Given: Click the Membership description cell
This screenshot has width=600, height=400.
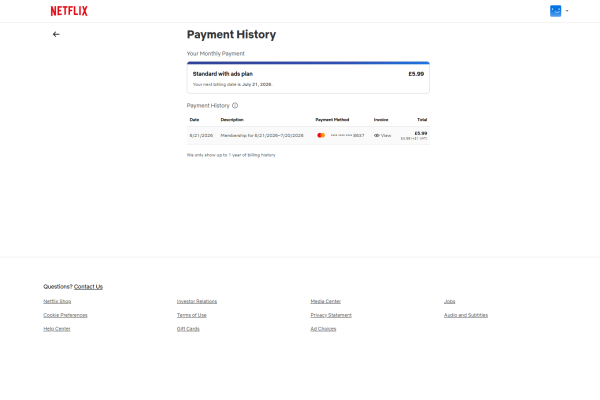Looking at the screenshot, I should click(262, 136).
